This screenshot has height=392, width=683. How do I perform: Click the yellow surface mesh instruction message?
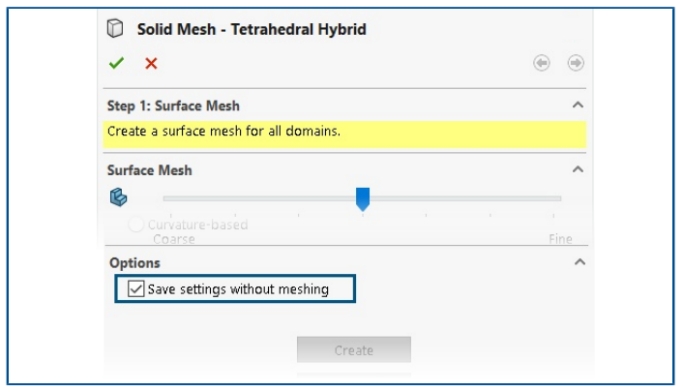(x=345, y=134)
